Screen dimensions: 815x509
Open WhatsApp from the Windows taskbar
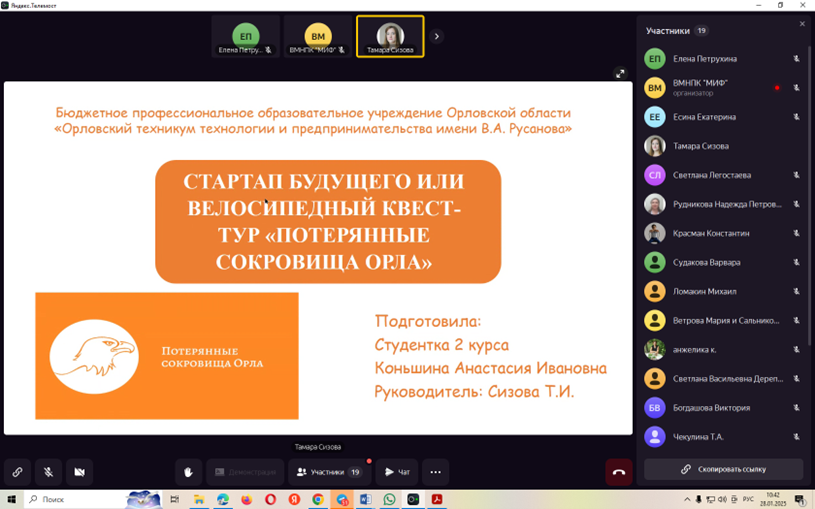[x=389, y=499]
